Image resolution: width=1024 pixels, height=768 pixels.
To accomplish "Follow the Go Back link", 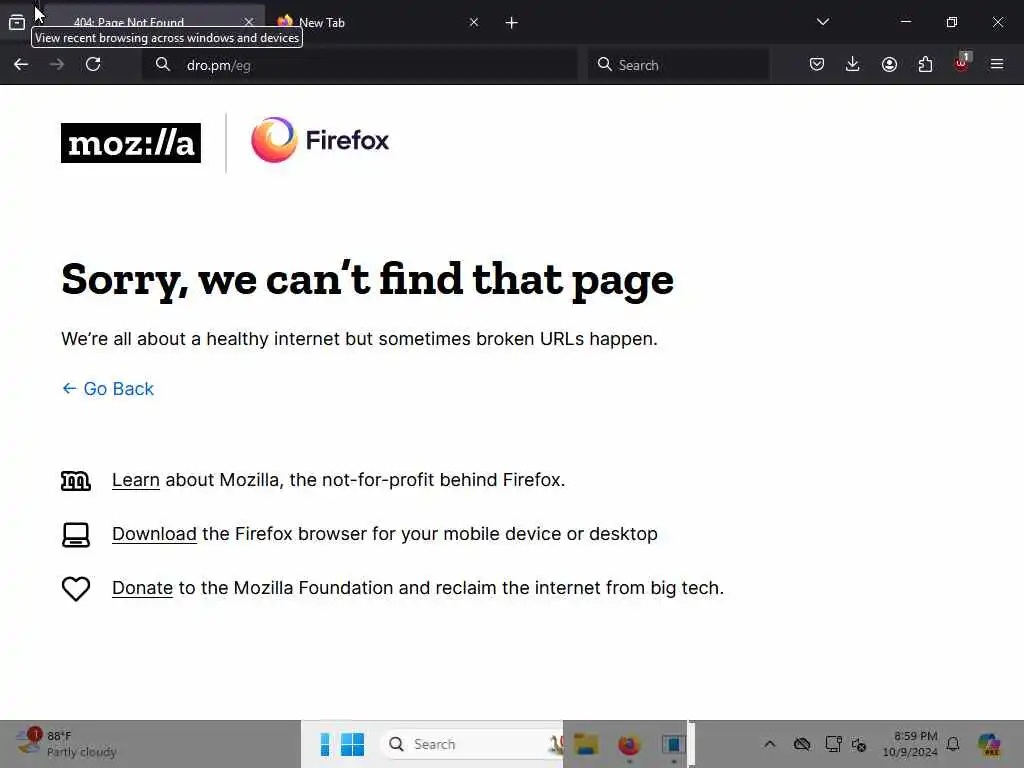I will pos(108,389).
